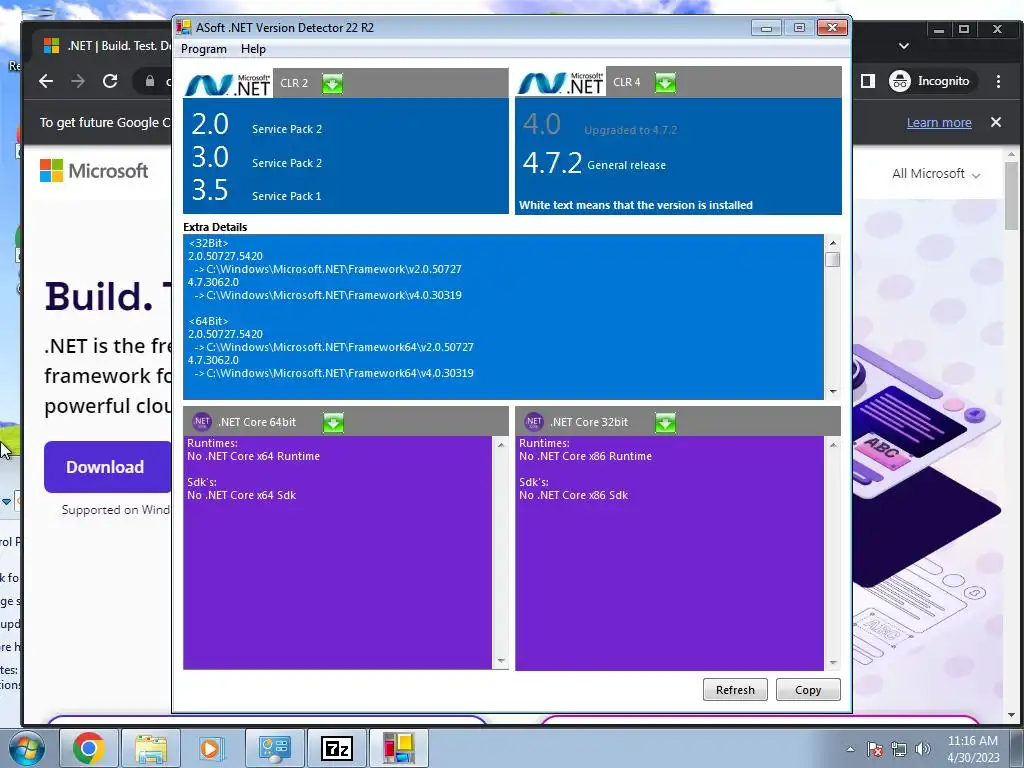The height and width of the screenshot is (768, 1024).
Task: Select the 3.5 Service Pack 1 version entry
Action: pos(257,191)
